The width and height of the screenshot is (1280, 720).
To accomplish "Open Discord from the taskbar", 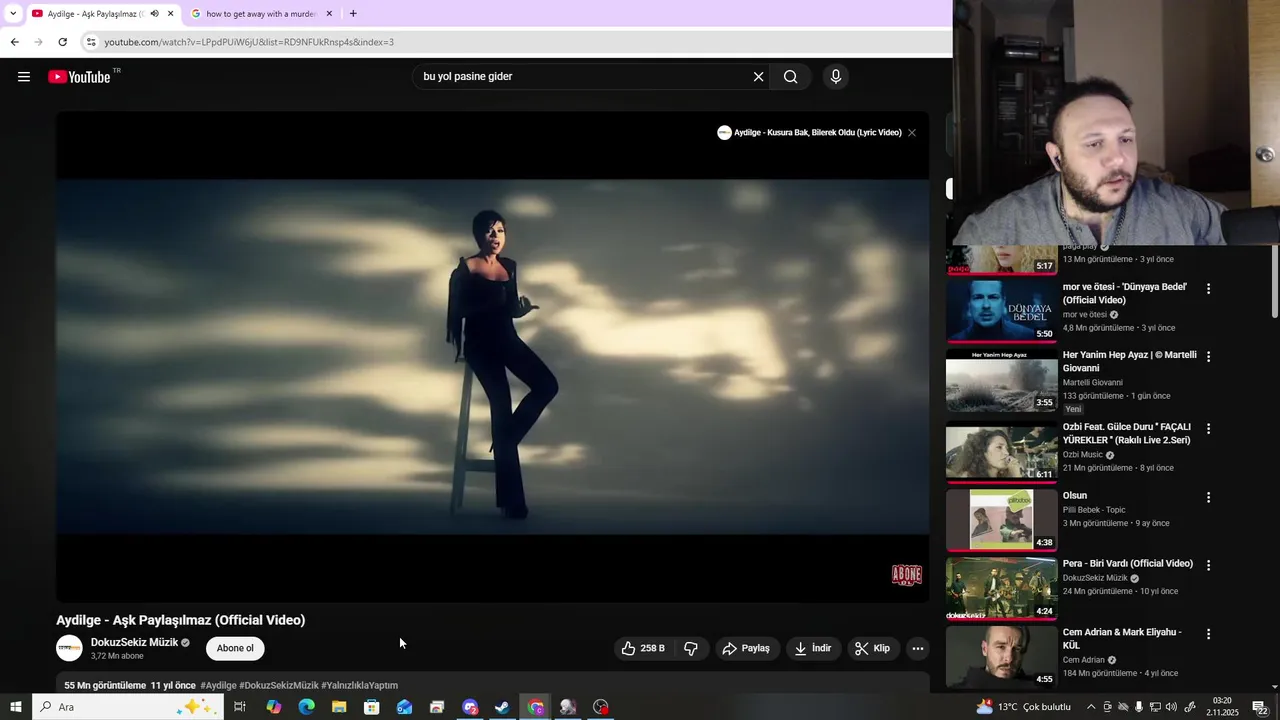I will click(470, 707).
